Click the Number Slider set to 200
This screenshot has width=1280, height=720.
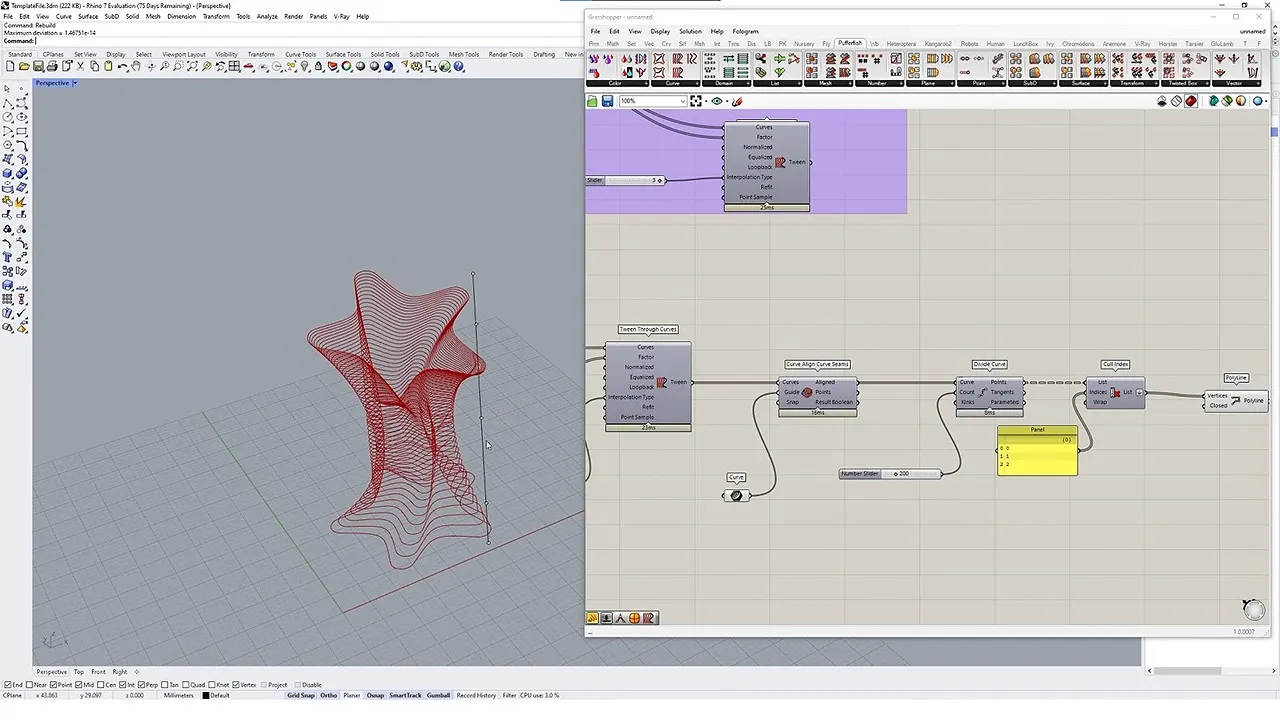click(890, 474)
